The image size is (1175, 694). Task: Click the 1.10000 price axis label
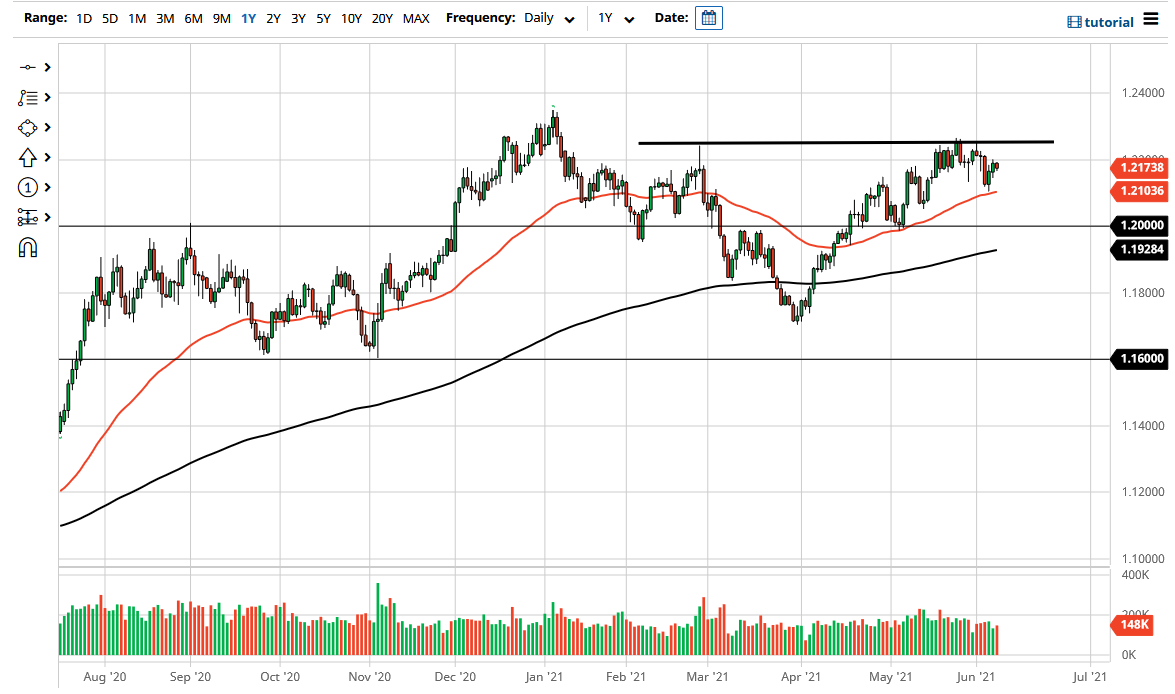(x=1143, y=558)
